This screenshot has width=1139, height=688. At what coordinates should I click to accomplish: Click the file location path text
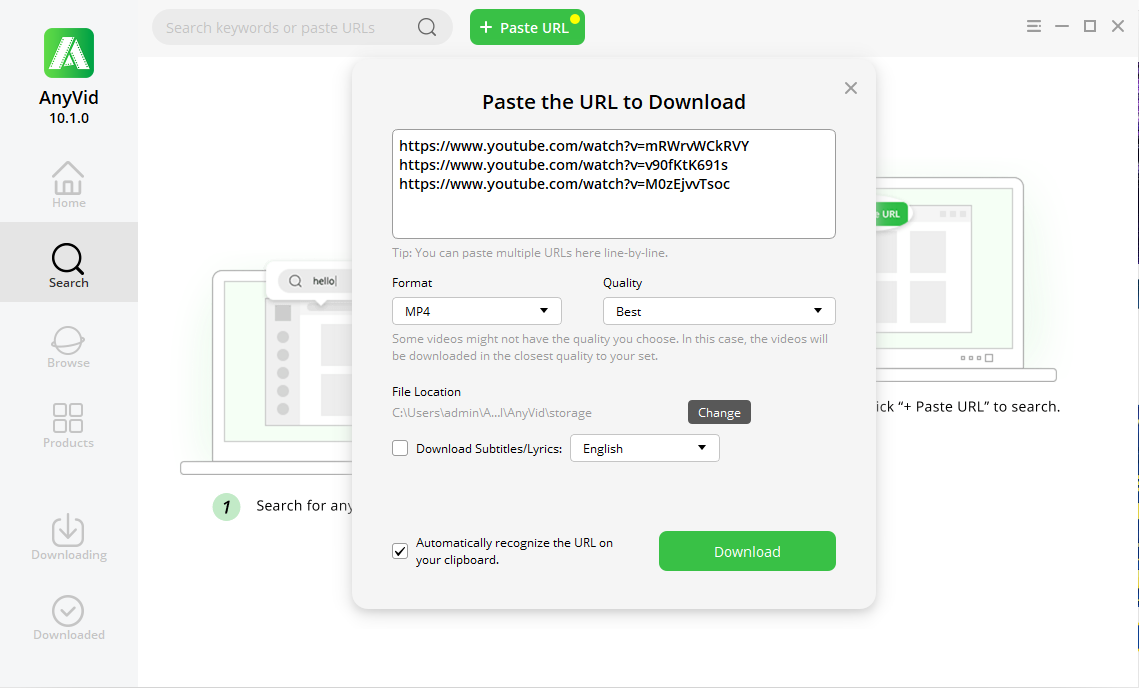coord(492,413)
